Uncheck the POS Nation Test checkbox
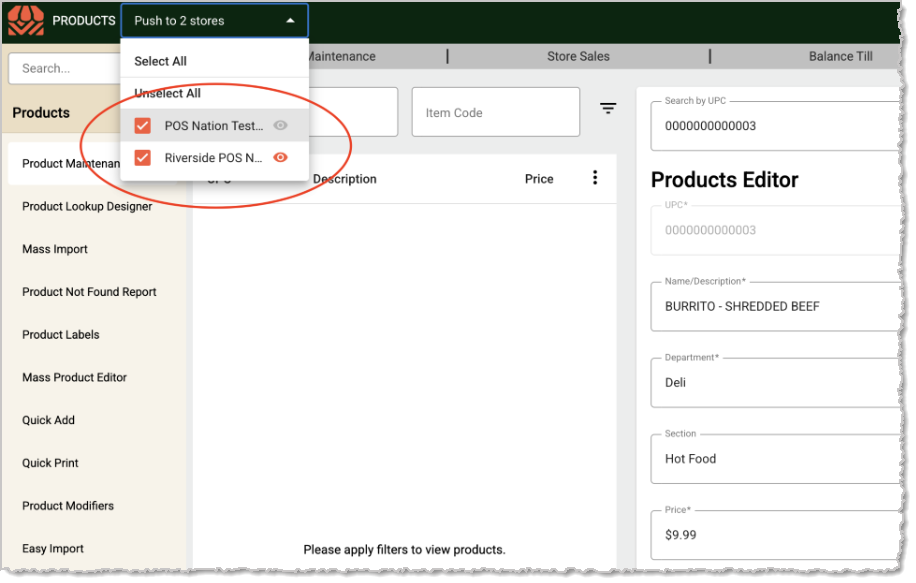The width and height of the screenshot is (916, 583). pos(143,126)
